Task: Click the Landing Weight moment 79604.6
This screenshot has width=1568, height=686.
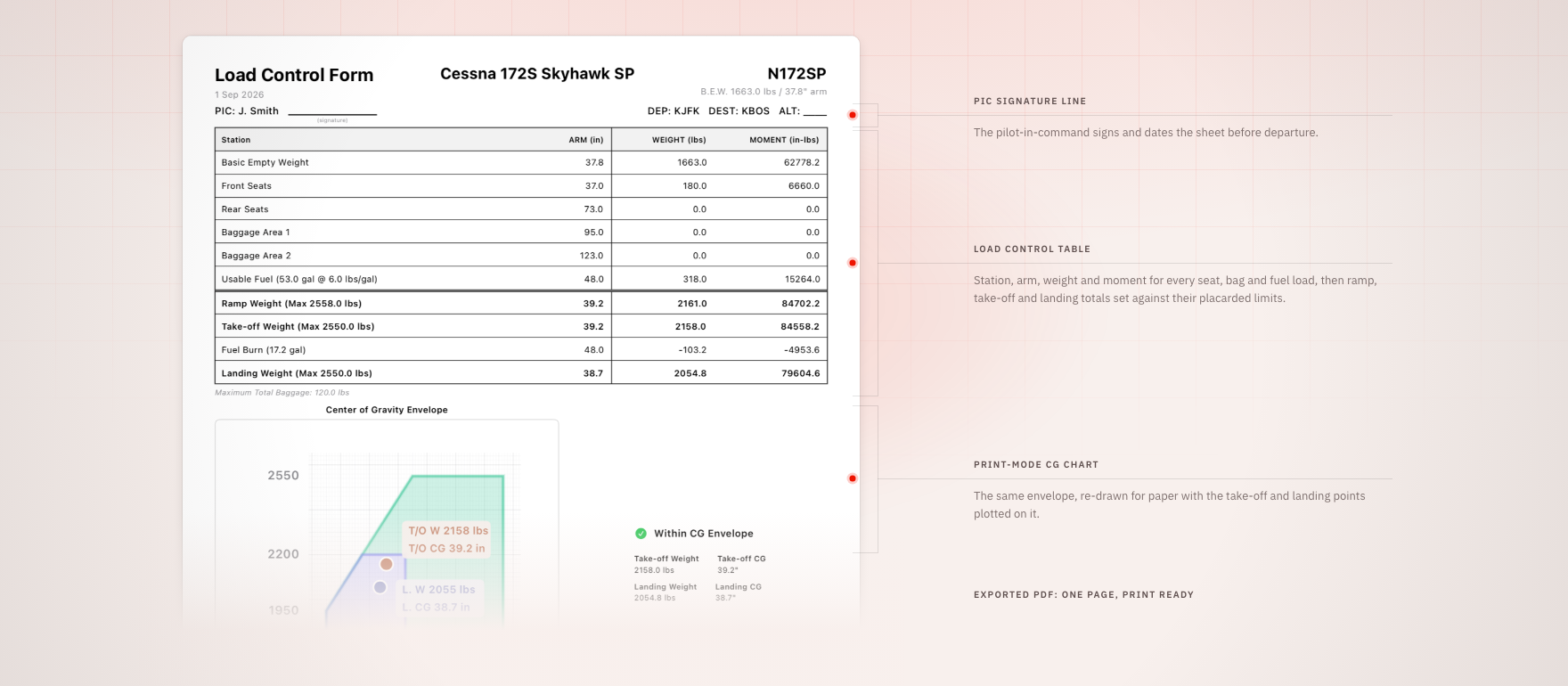Action: pyautogui.click(x=801, y=373)
